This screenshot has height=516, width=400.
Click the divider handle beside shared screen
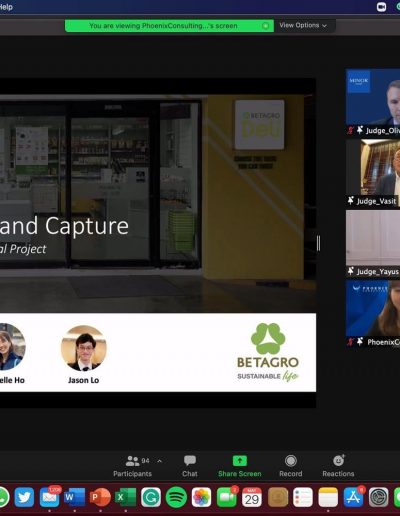[318, 243]
